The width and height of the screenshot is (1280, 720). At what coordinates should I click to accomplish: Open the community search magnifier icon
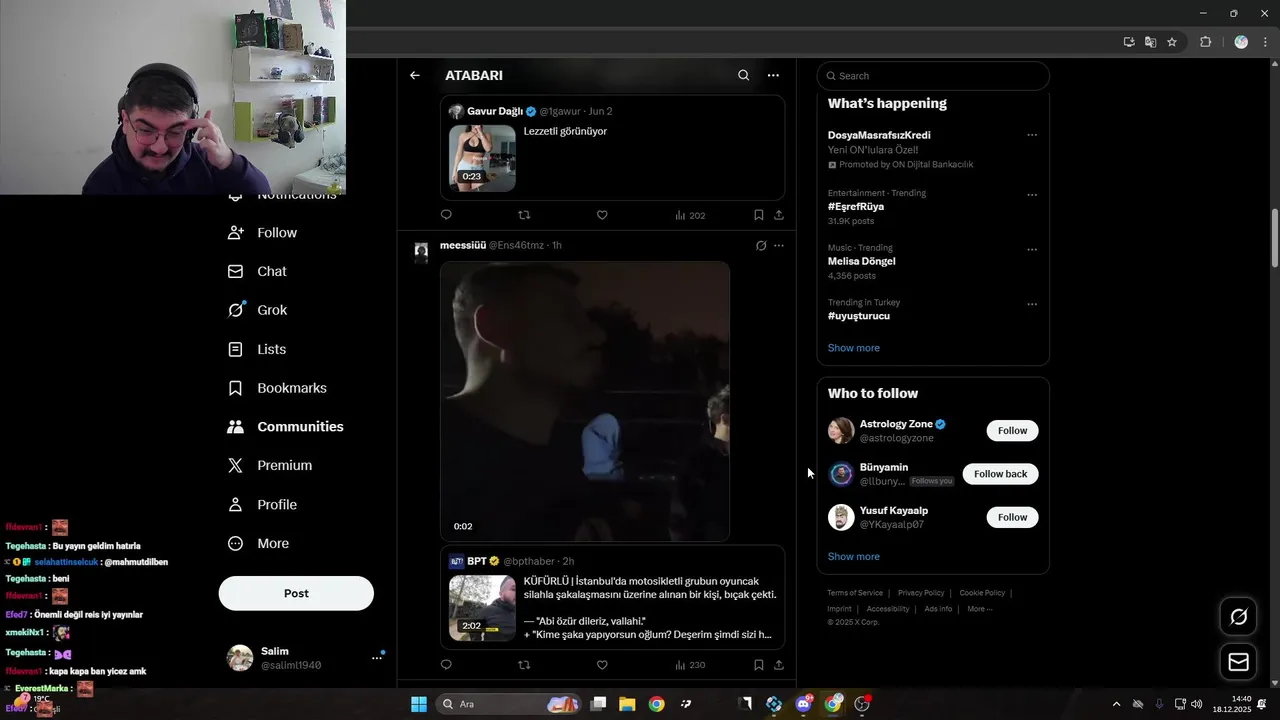pyautogui.click(x=743, y=75)
